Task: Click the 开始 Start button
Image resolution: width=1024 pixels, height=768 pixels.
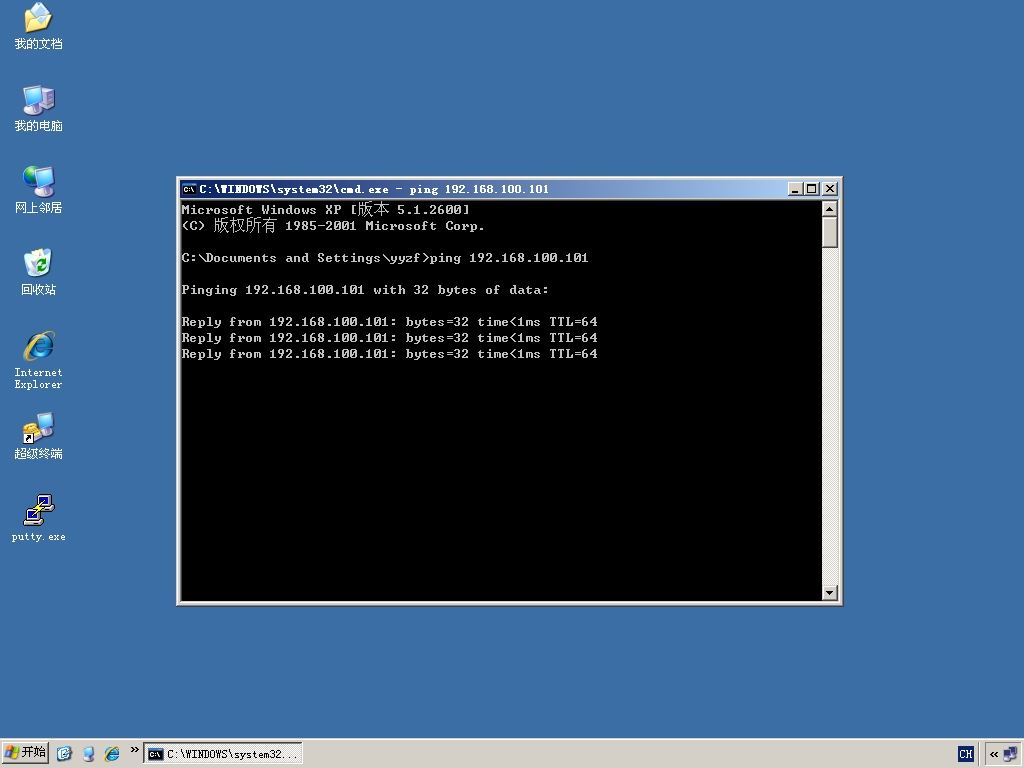Action: pyautogui.click(x=25, y=753)
